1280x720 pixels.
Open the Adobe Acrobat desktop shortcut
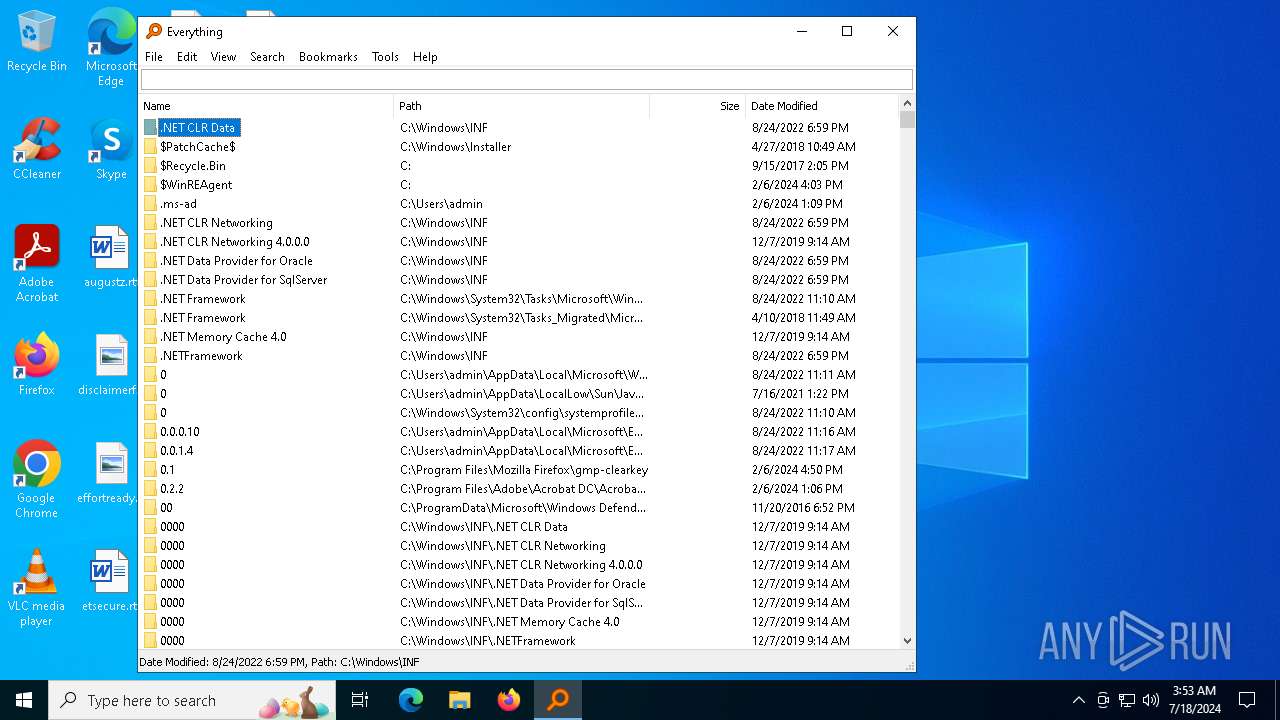click(36, 263)
